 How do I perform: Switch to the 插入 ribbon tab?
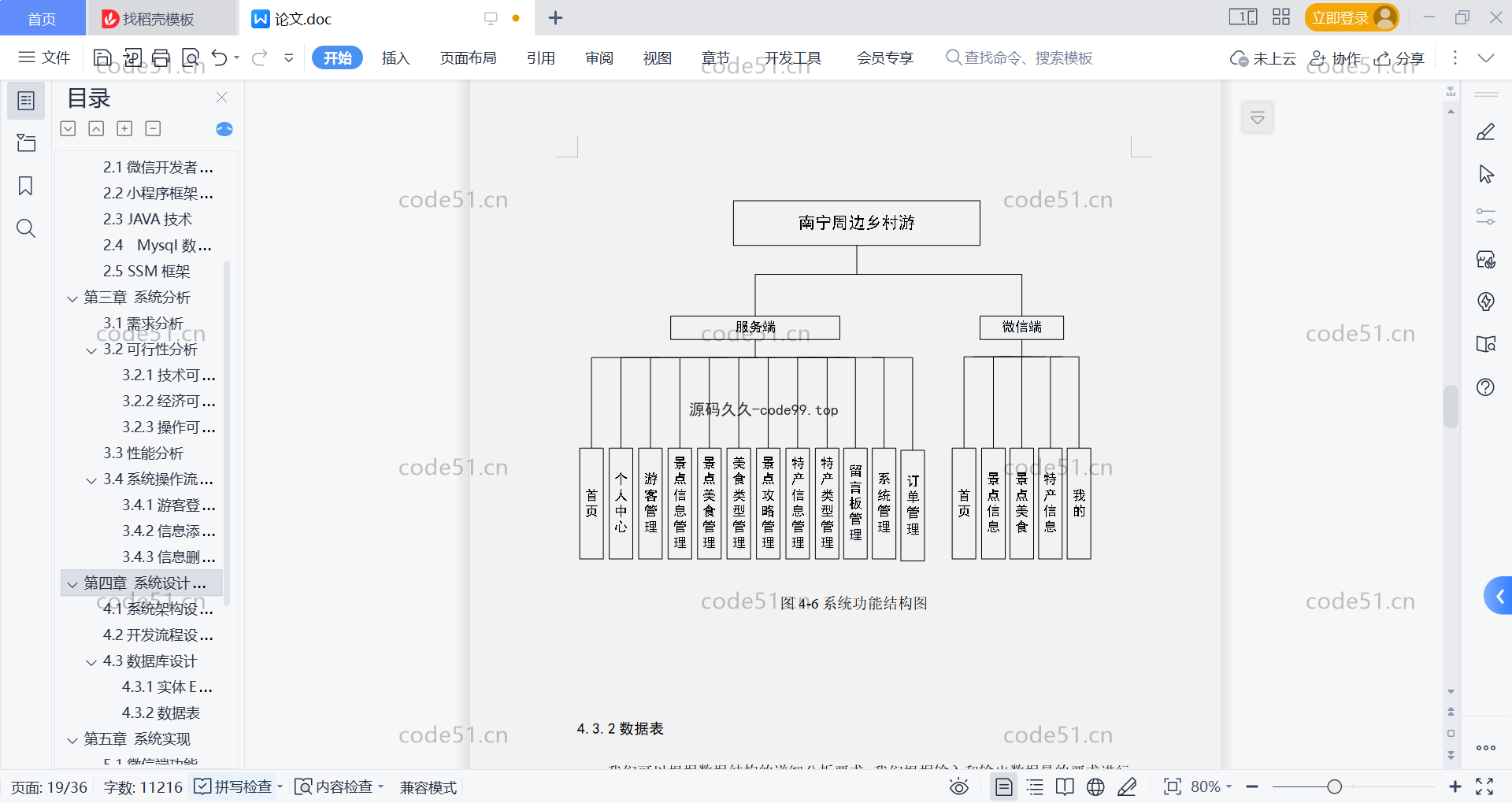(395, 58)
